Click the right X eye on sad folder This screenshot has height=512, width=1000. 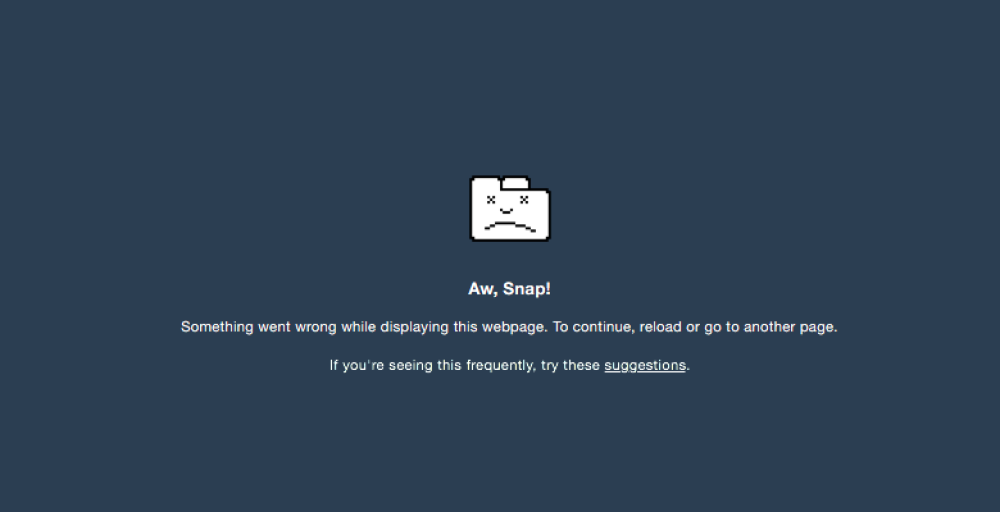click(524, 200)
